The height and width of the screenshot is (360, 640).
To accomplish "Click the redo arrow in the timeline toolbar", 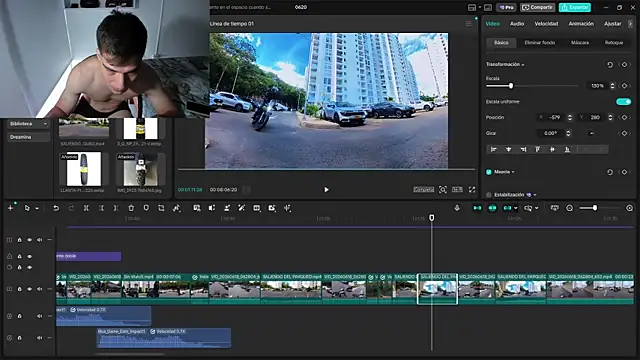I will (x=71, y=208).
